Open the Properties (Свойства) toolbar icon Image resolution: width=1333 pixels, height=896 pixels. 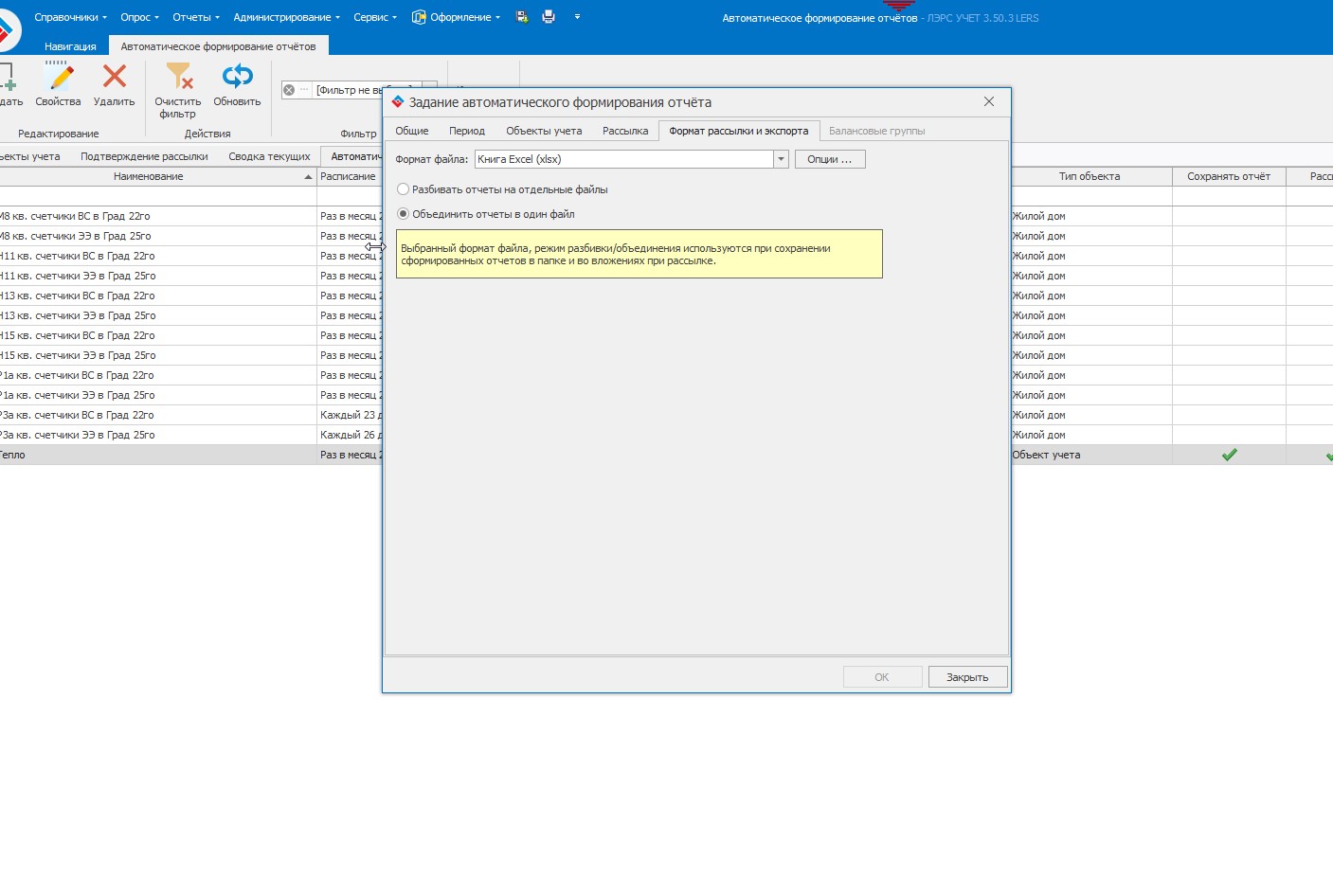58,77
